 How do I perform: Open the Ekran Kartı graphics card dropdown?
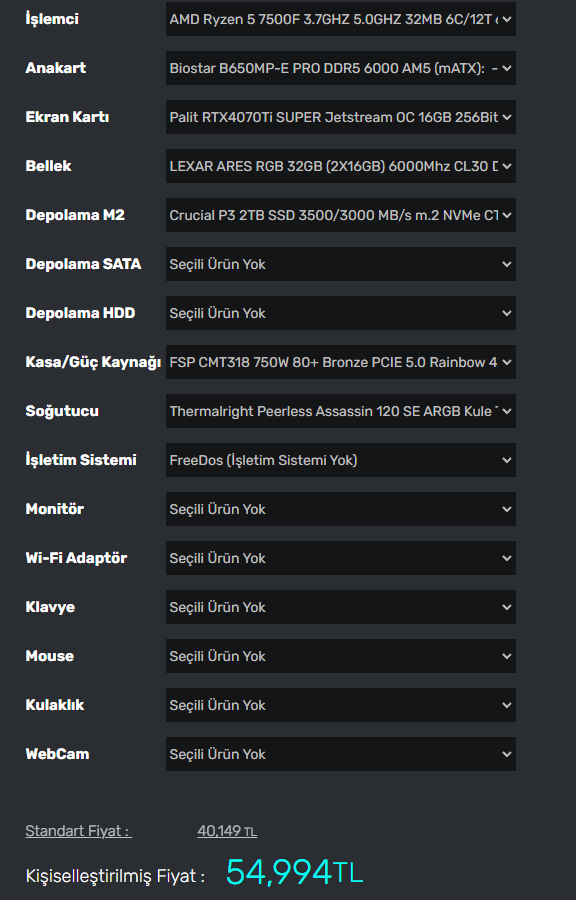[x=341, y=117]
